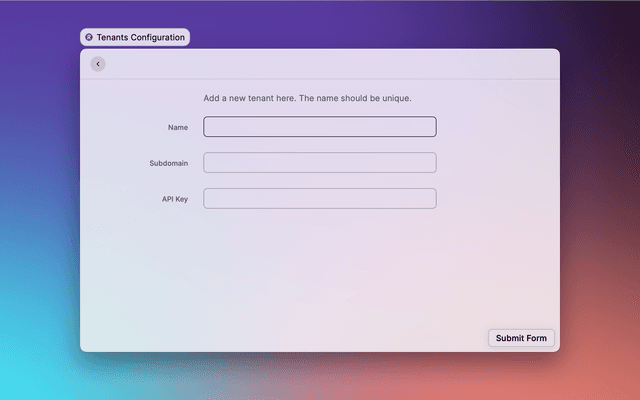Select the API Key input box
The height and width of the screenshot is (400, 640).
319,199
